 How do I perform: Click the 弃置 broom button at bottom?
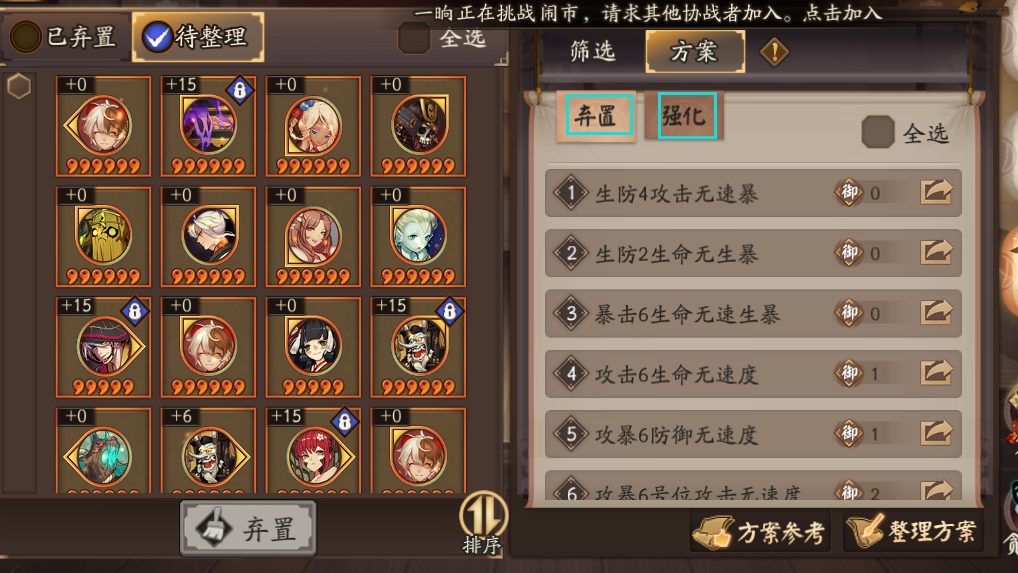click(x=248, y=528)
